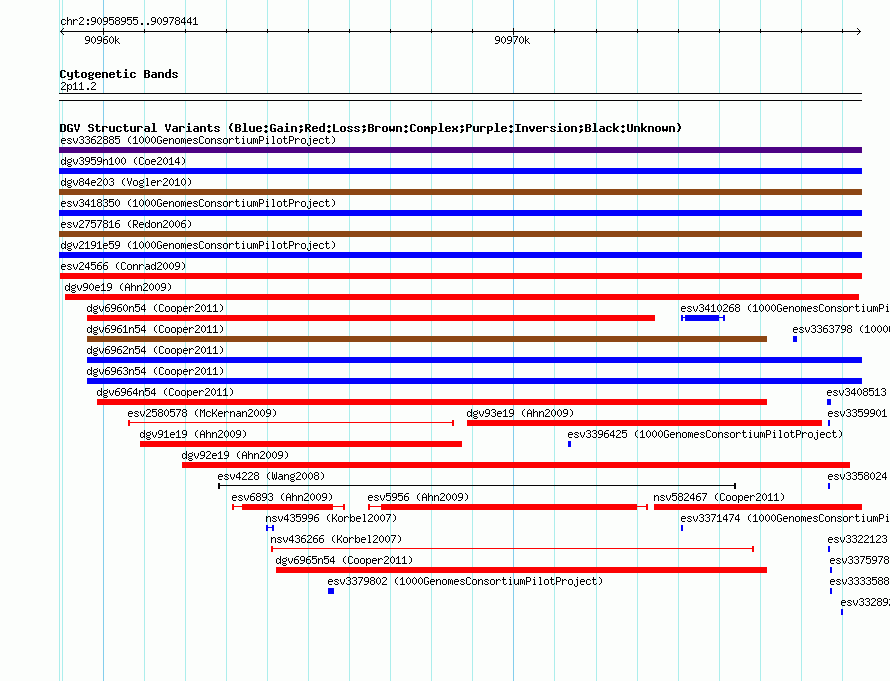
Task: Select the esv3322123 label
Action: (857, 539)
